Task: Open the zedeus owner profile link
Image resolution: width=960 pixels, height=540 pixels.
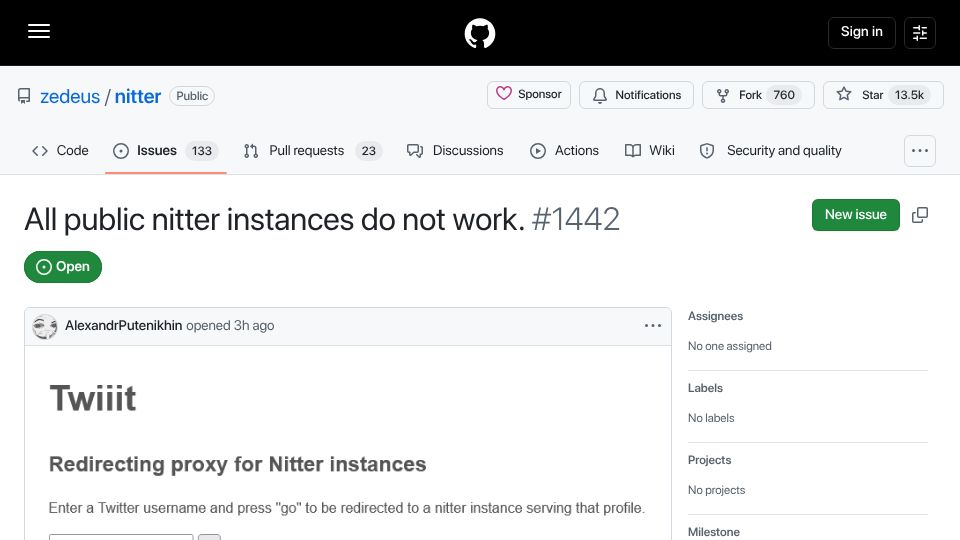Action: pos(70,96)
